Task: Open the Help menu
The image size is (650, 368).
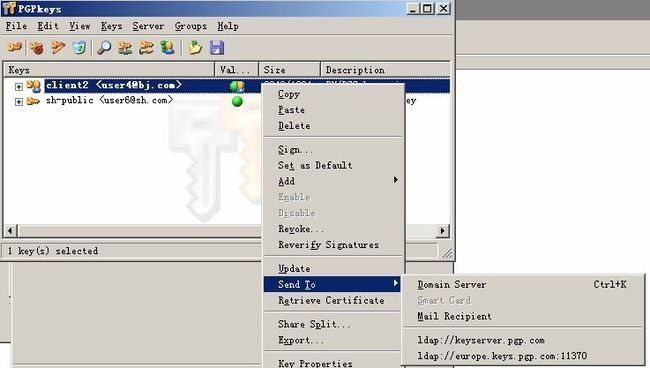Action: pyautogui.click(x=228, y=26)
